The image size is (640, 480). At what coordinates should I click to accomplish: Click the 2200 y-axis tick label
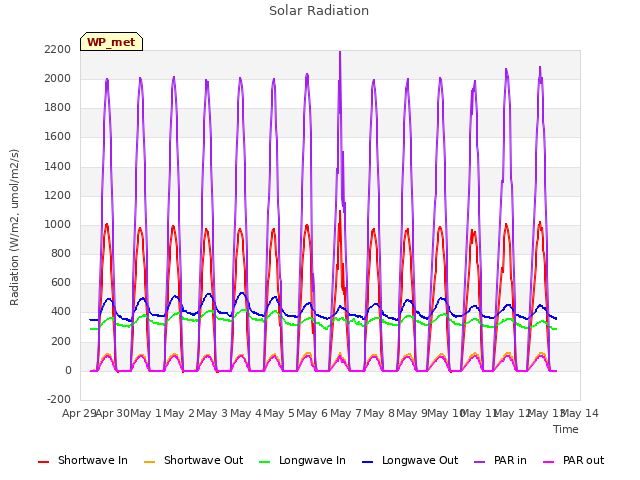58,49
